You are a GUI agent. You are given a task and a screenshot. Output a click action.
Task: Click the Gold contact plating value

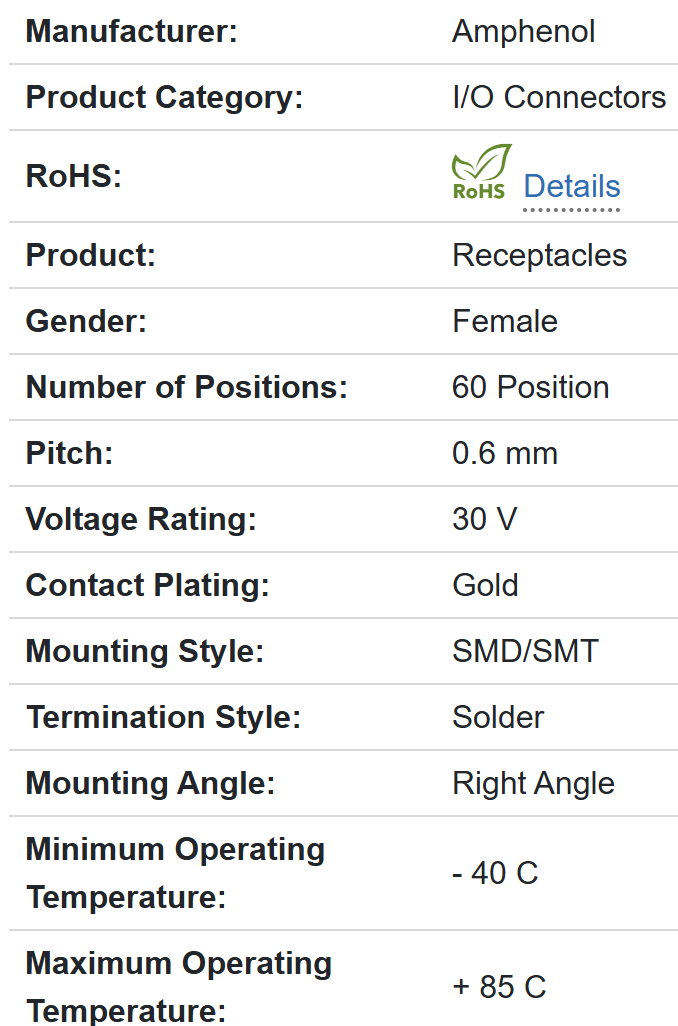point(485,585)
